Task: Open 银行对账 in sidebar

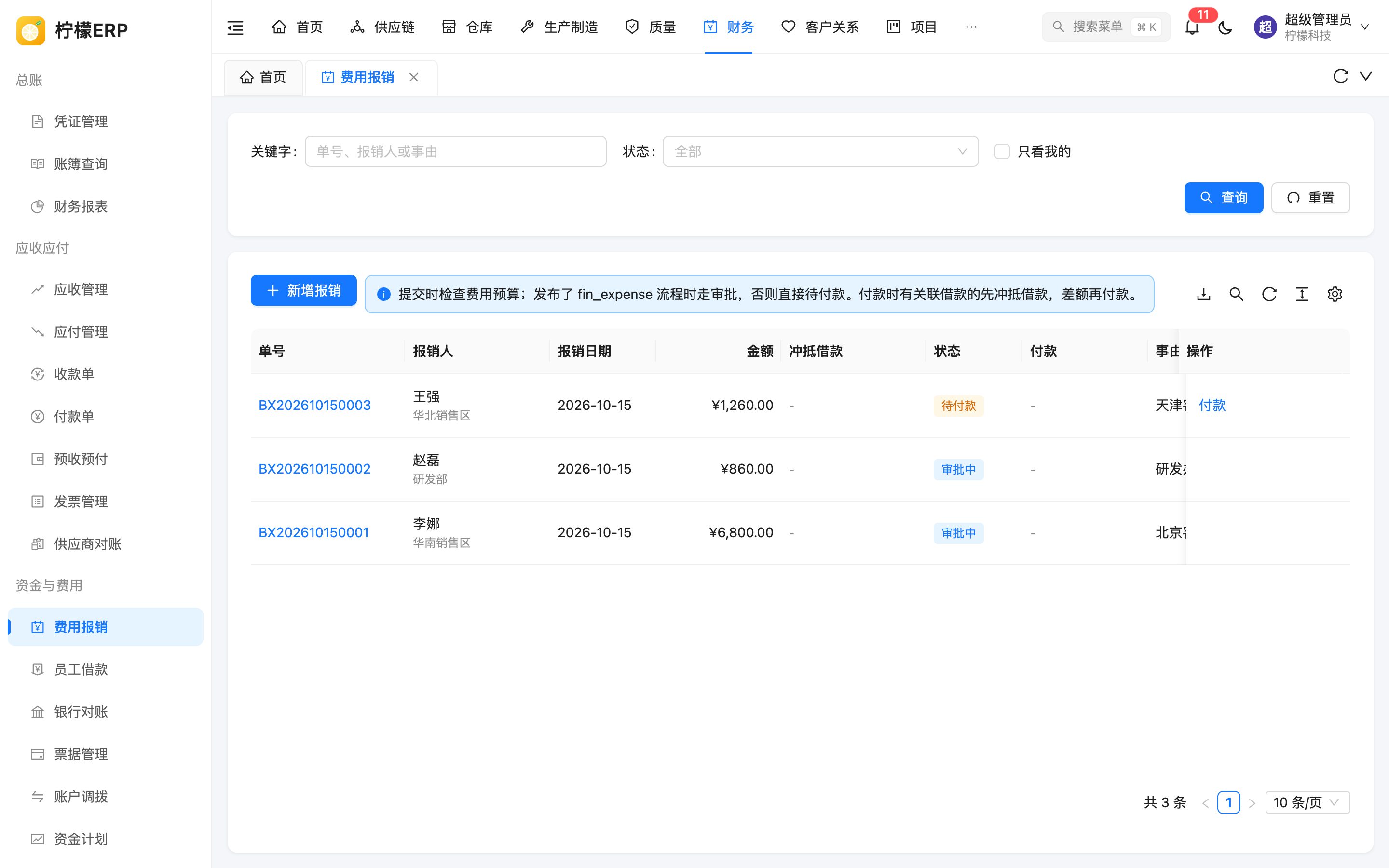Action: [106, 712]
